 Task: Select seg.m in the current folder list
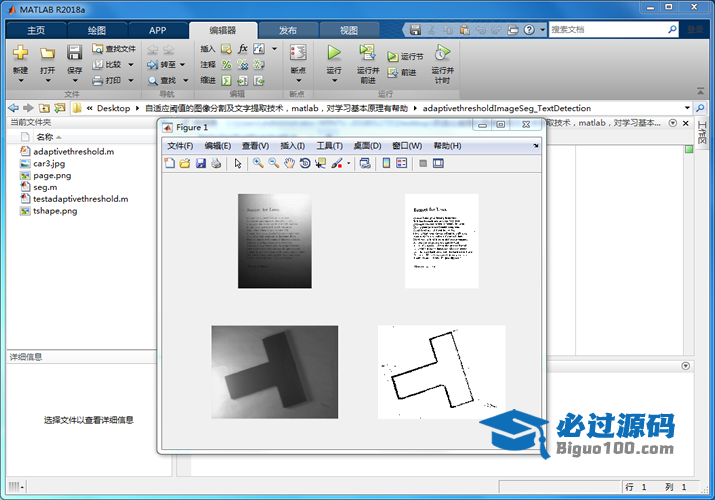coord(45,187)
